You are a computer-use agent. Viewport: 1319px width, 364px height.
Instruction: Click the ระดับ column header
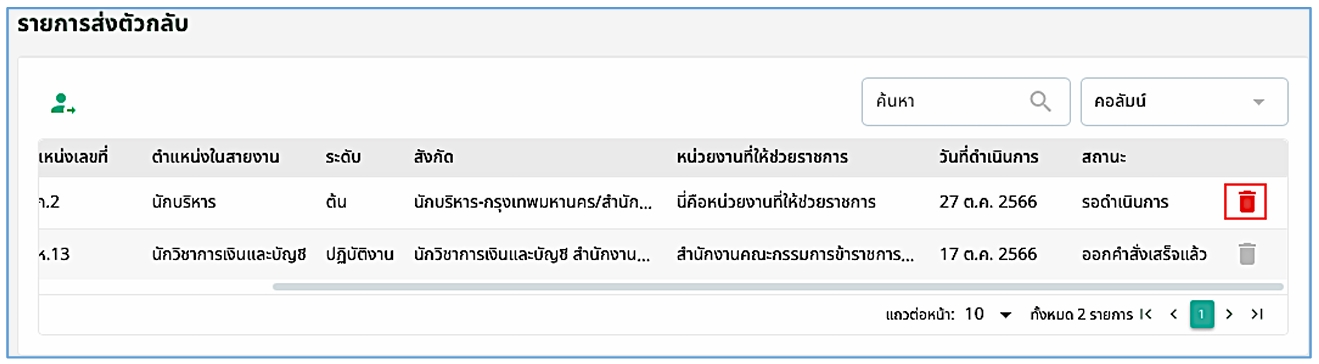point(342,158)
